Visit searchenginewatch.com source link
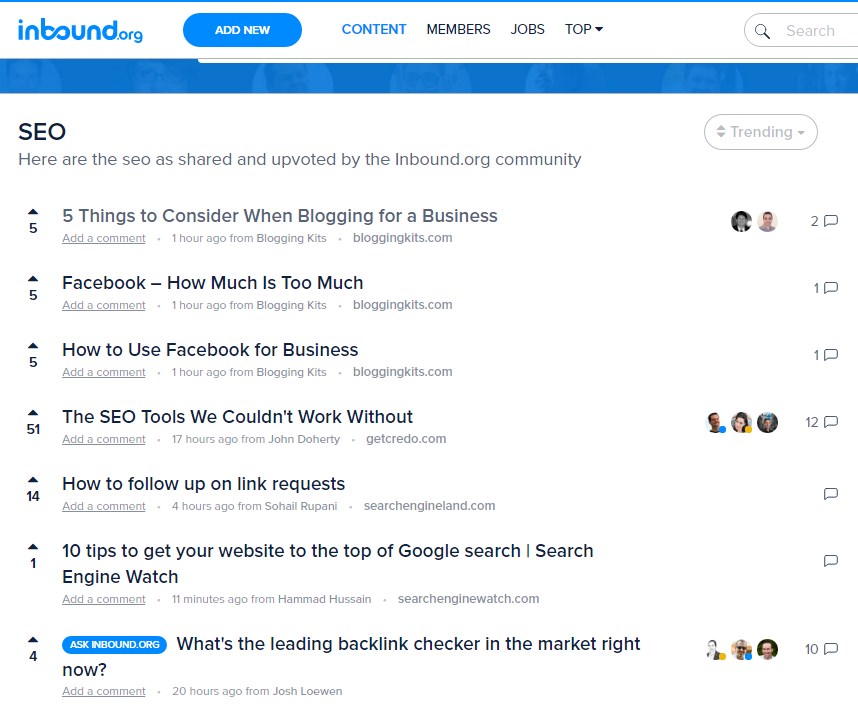 (x=468, y=599)
